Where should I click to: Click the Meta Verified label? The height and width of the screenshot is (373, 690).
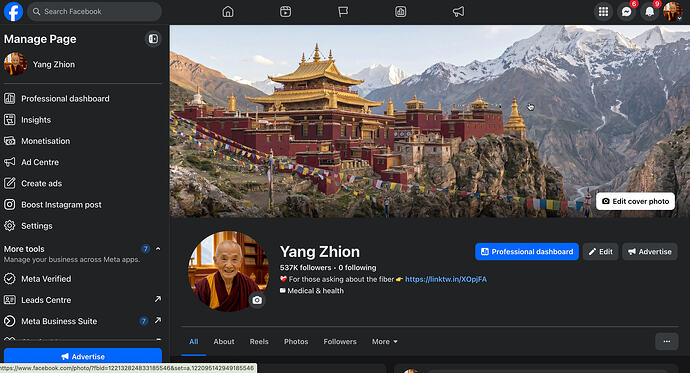tap(46, 279)
